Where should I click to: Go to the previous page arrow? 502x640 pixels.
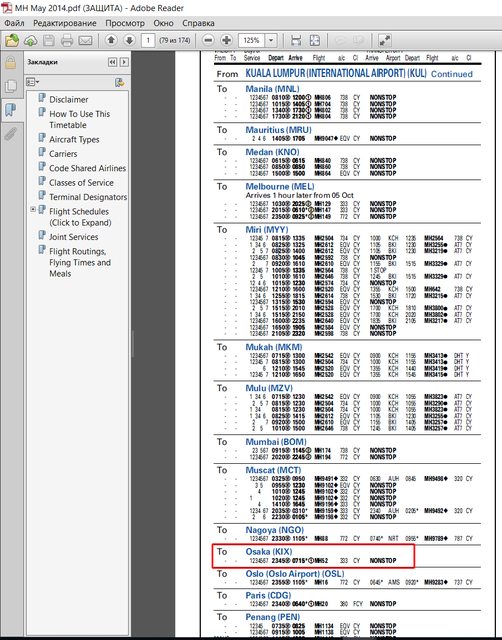pos(111,40)
